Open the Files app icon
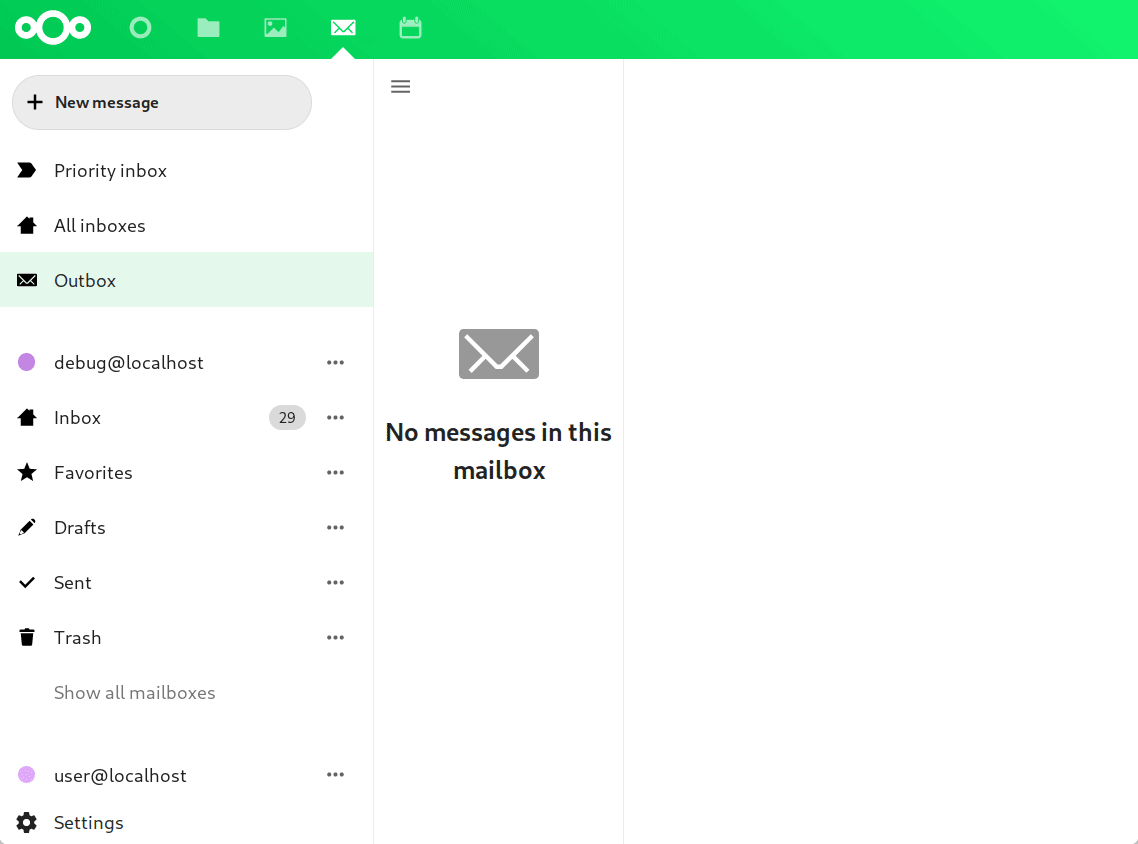Screen dimensions: 1138x844 click(208, 28)
